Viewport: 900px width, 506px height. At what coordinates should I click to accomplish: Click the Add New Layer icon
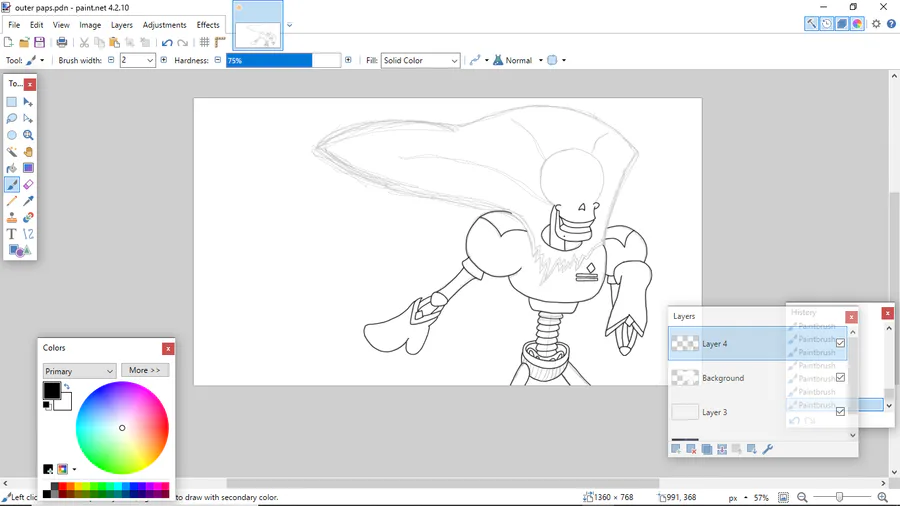coord(676,450)
